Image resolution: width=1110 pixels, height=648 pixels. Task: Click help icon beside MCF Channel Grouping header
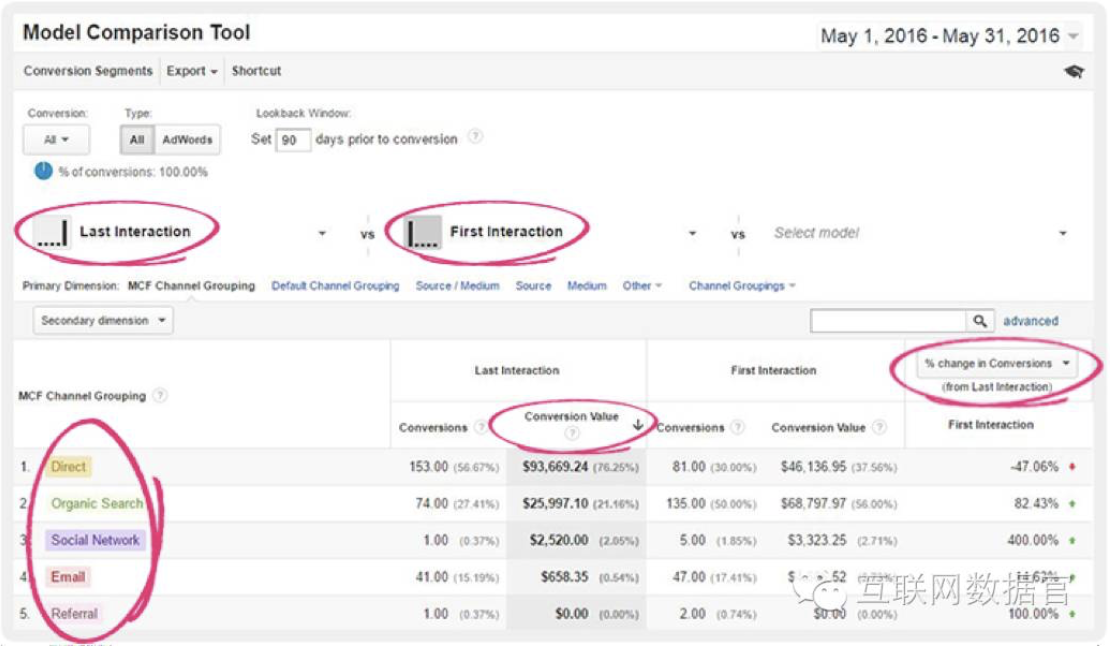(160, 396)
